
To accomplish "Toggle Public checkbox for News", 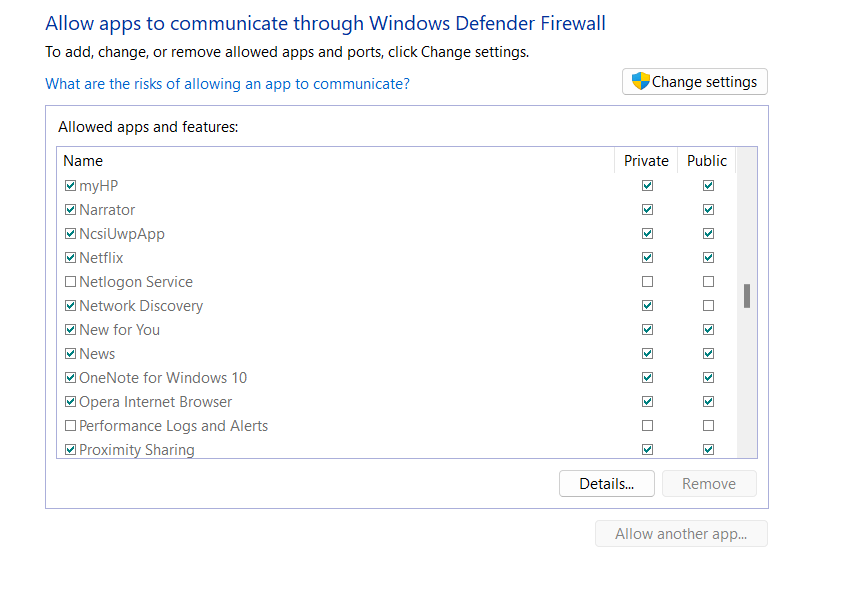I will (x=708, y=354).
